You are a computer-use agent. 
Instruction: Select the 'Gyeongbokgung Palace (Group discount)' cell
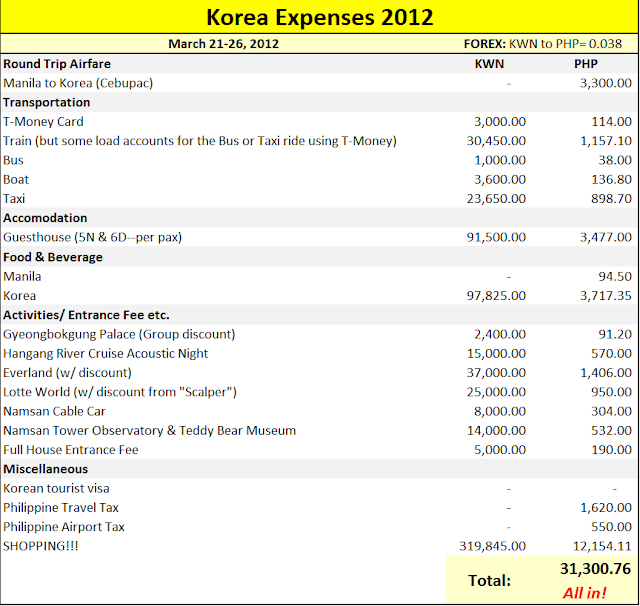pos(119,334)
